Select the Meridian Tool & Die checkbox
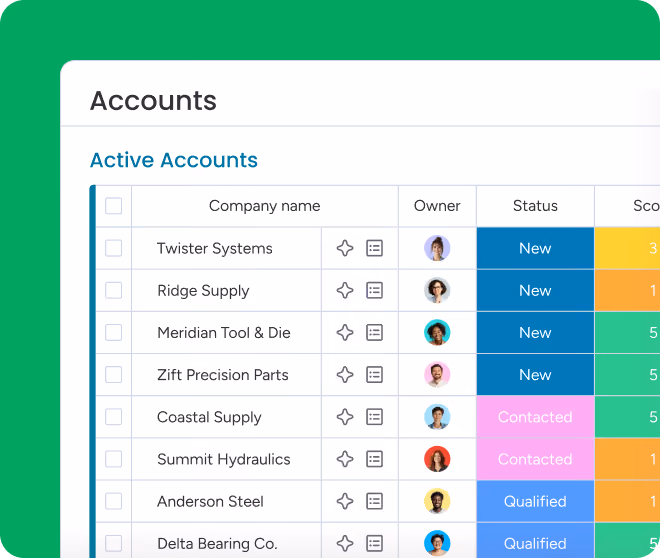Viewport: 660px width, 558px height. [x=114, y=332]
